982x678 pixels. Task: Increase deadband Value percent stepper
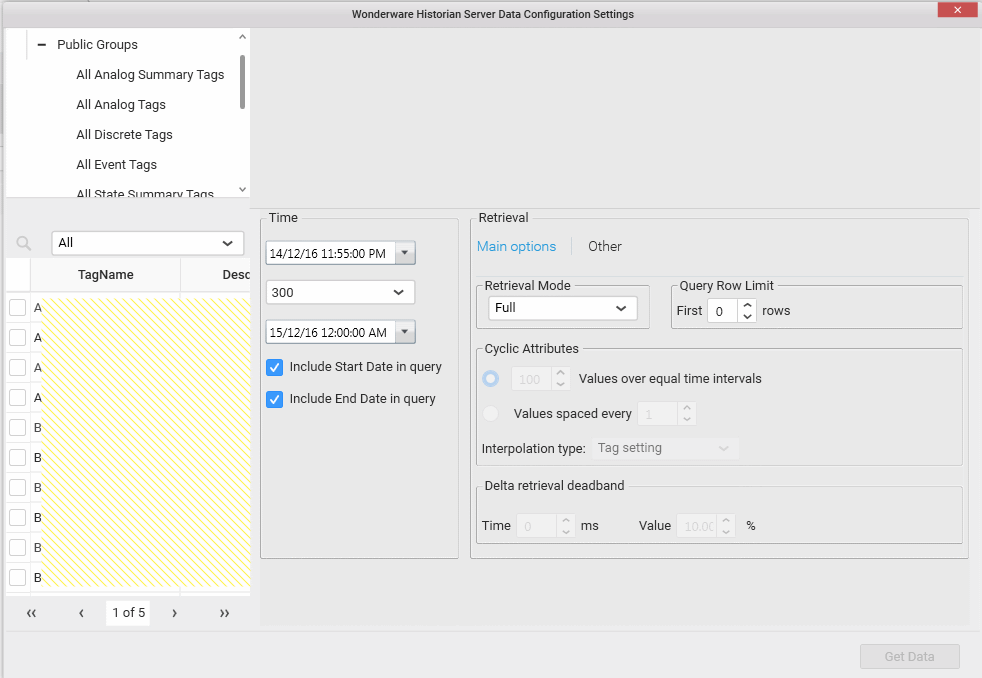(x=726, y=520)
